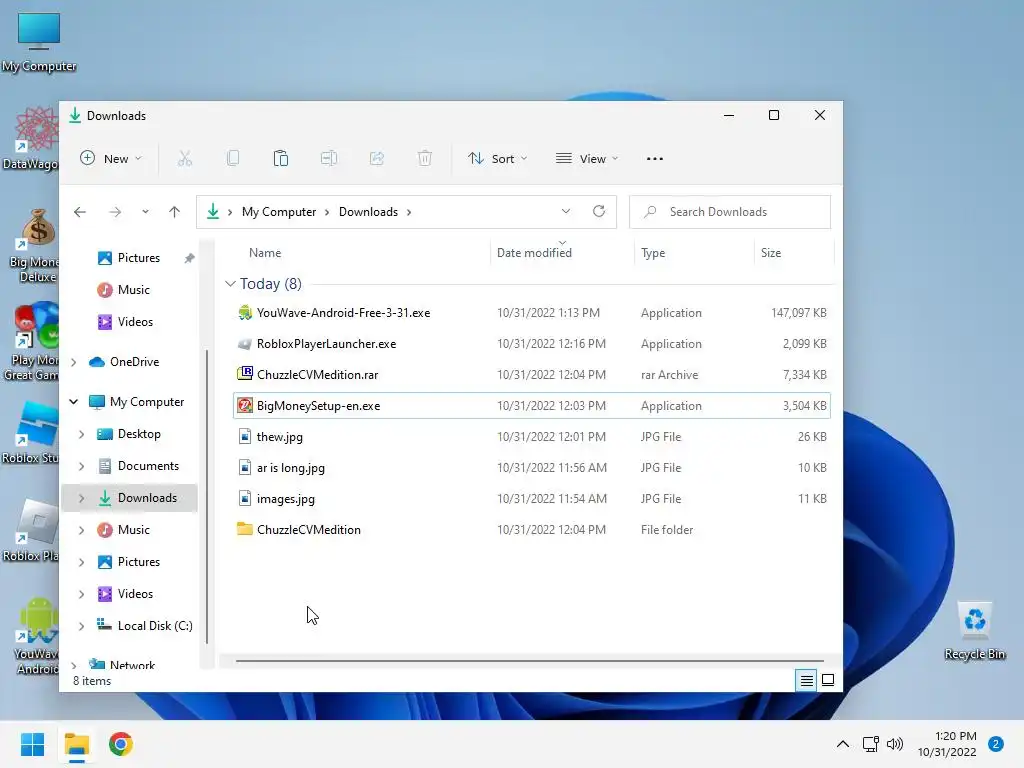This screenshot has height=768, width=1024.
Task: Select thew.jpg file
Action: [531, 437]
